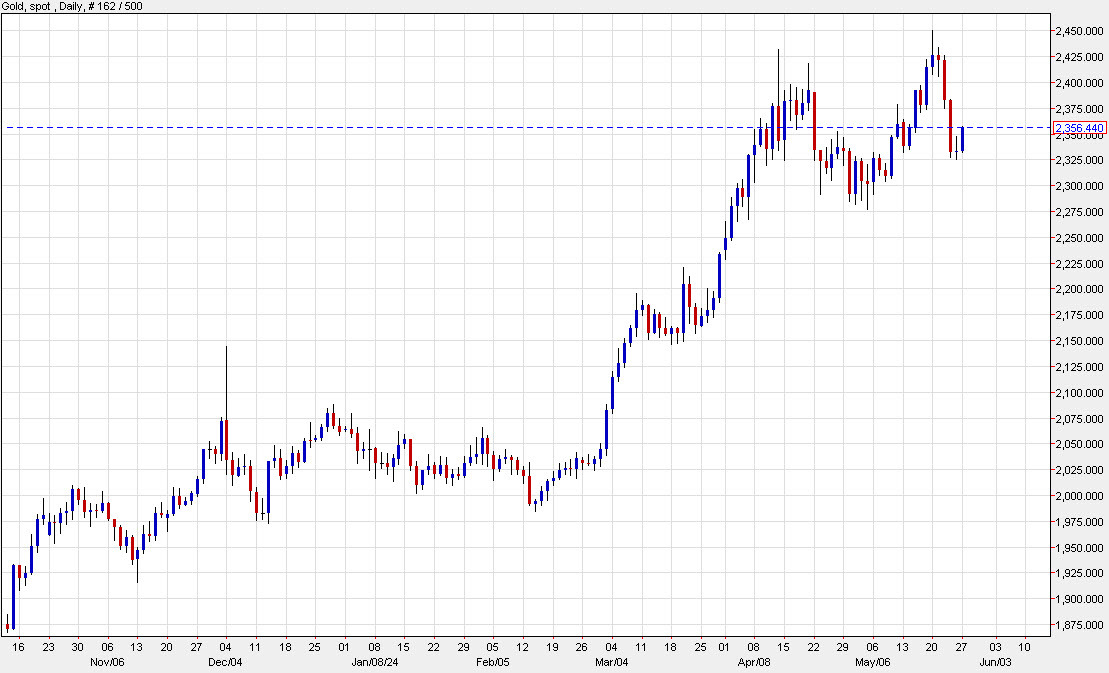Click the tall spike candle above Dec/04
Viewport: 1109px width, 673px height.
[x=226, y=400]
